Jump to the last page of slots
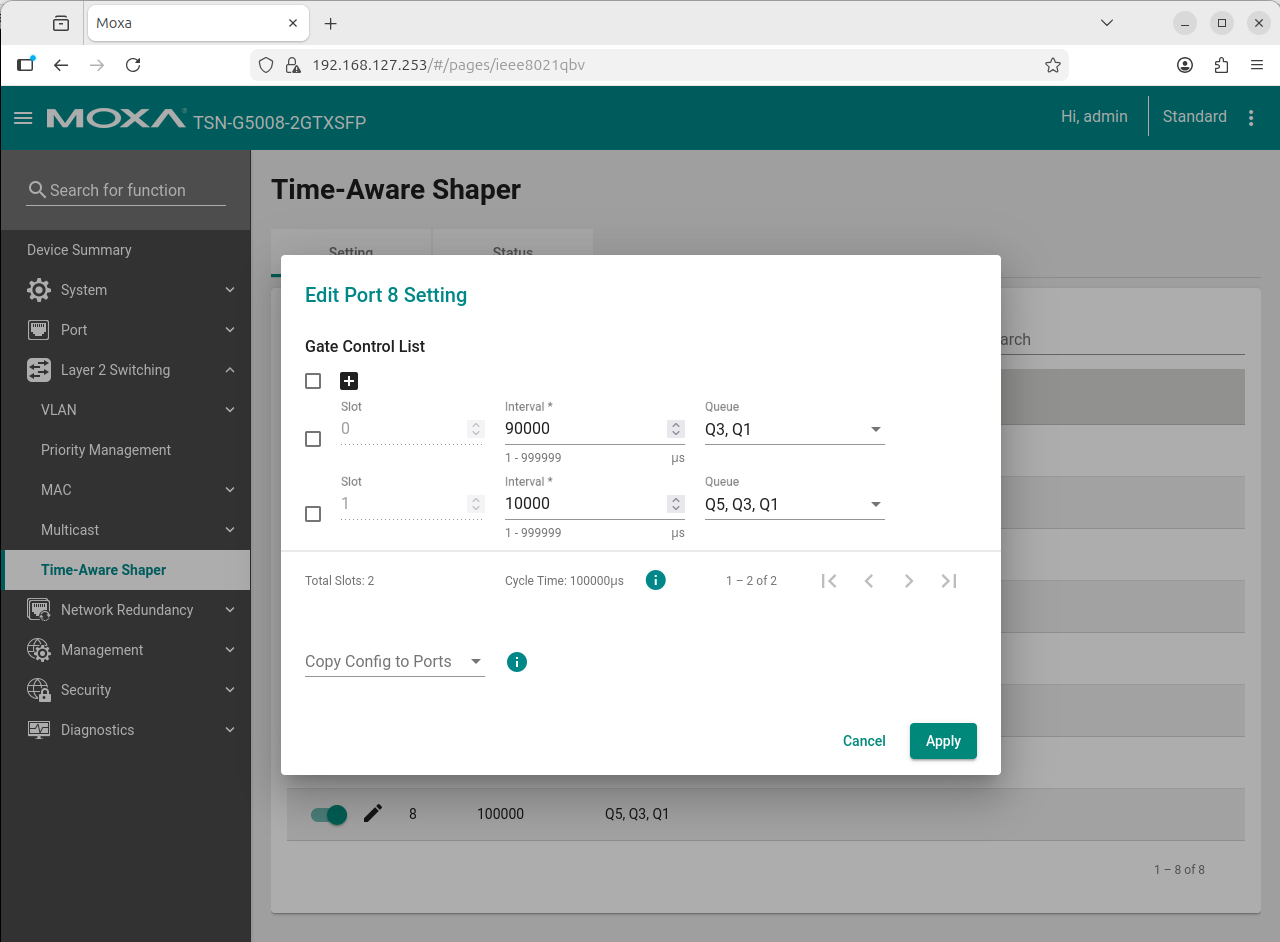 (948, 580)
